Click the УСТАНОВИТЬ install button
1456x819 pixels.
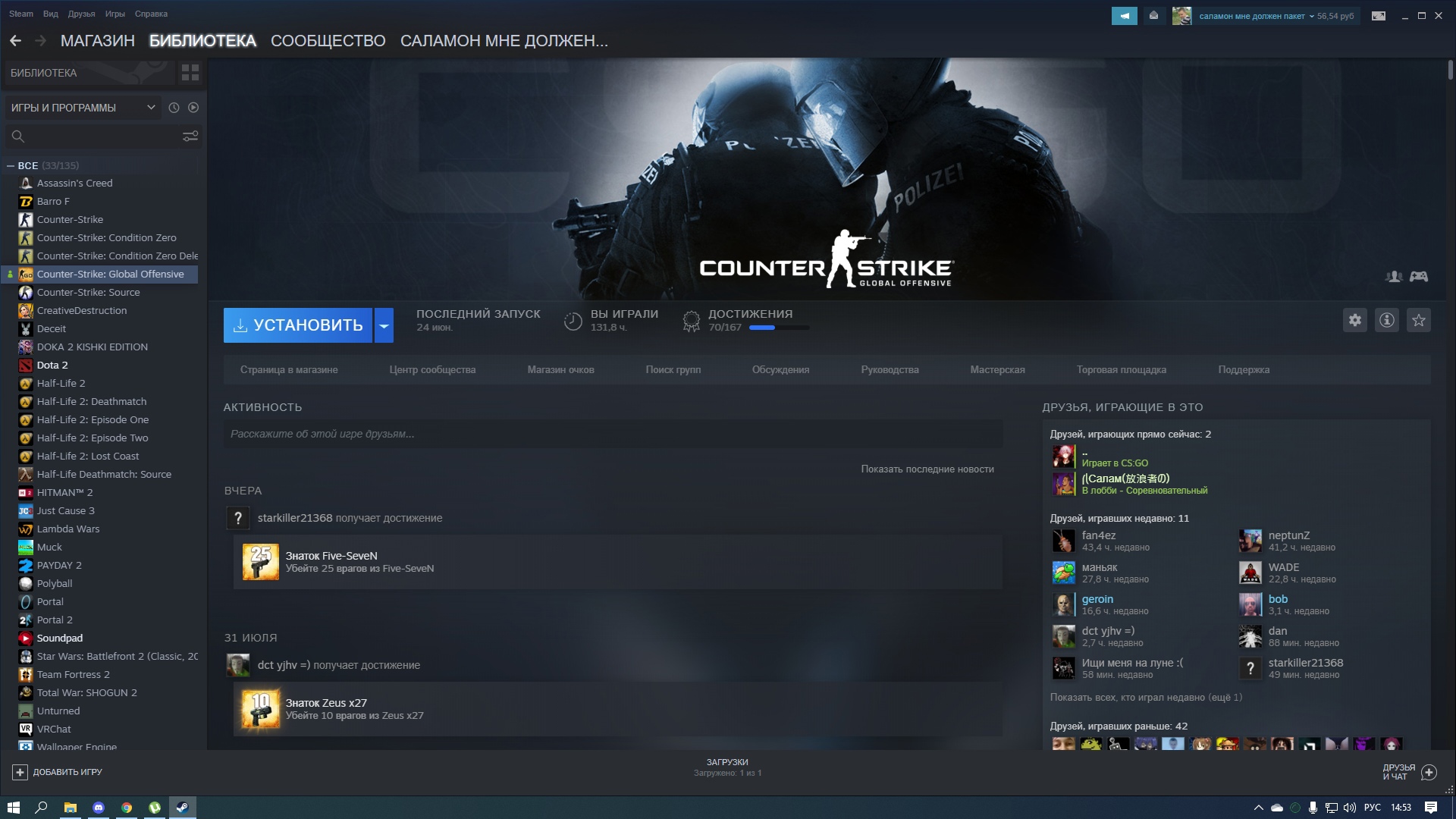298,325
